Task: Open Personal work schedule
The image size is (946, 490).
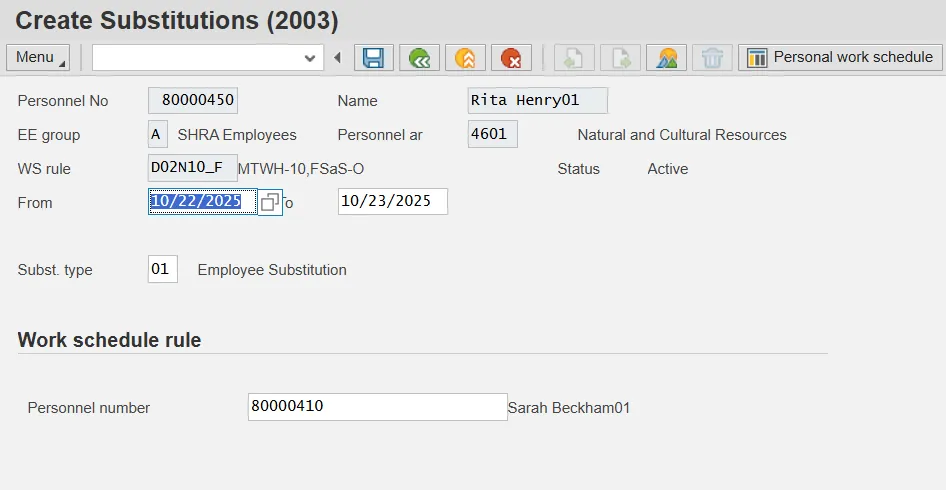Action: pyautogui.click(x=840, y=57)
